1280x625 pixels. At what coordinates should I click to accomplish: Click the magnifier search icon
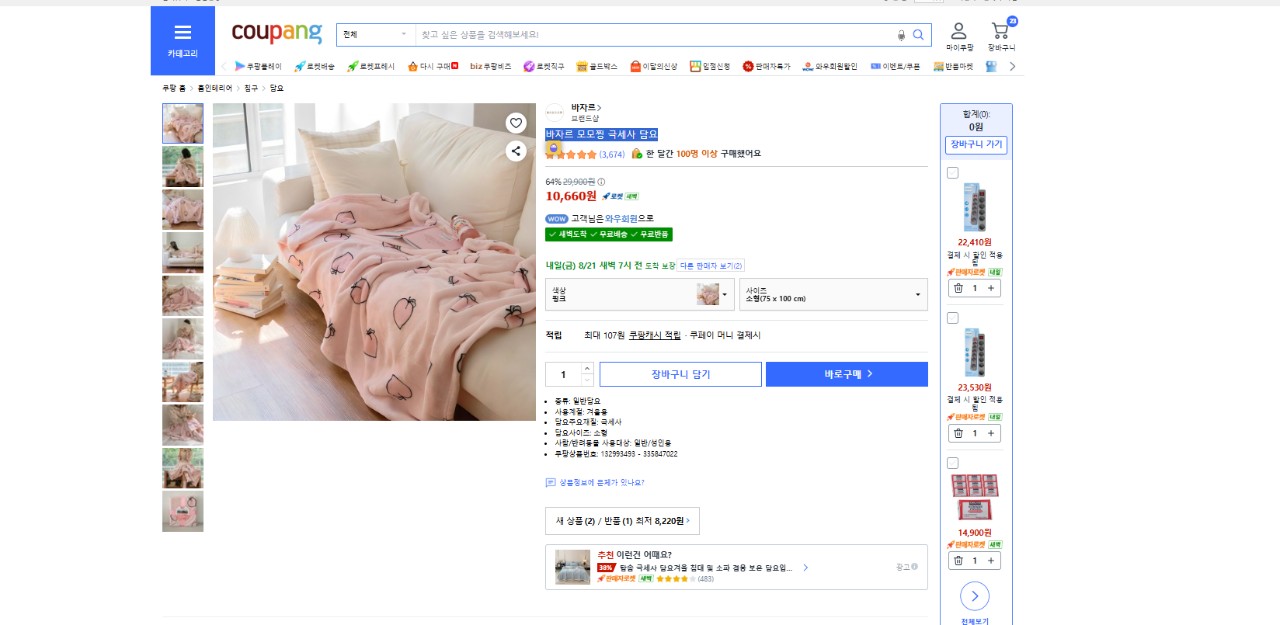pyautogui.click(x=919, y=35)
